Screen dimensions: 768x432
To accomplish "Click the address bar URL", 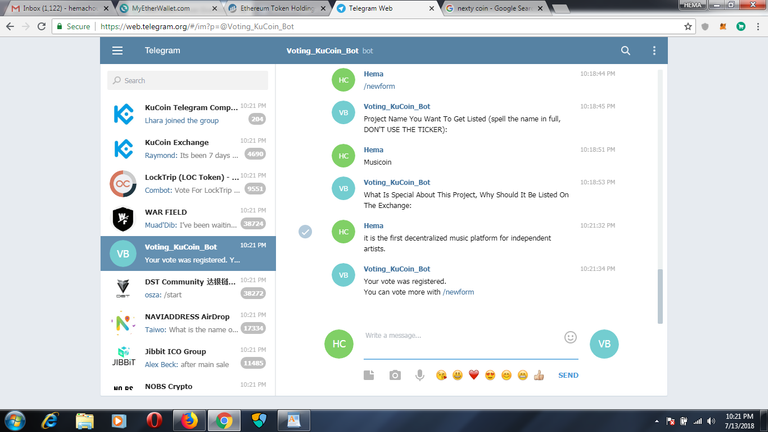I will [197, 26].
